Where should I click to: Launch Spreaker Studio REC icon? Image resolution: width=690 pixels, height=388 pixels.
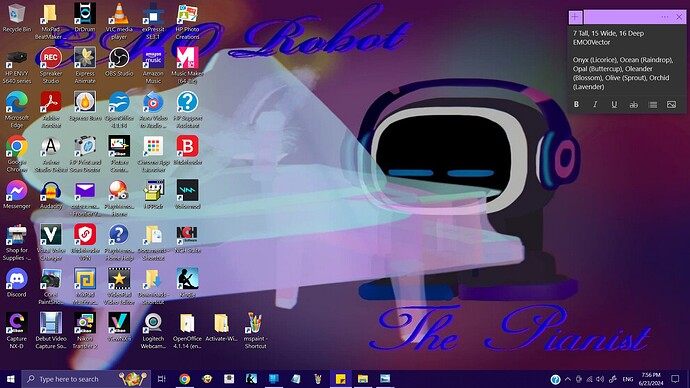51,65
